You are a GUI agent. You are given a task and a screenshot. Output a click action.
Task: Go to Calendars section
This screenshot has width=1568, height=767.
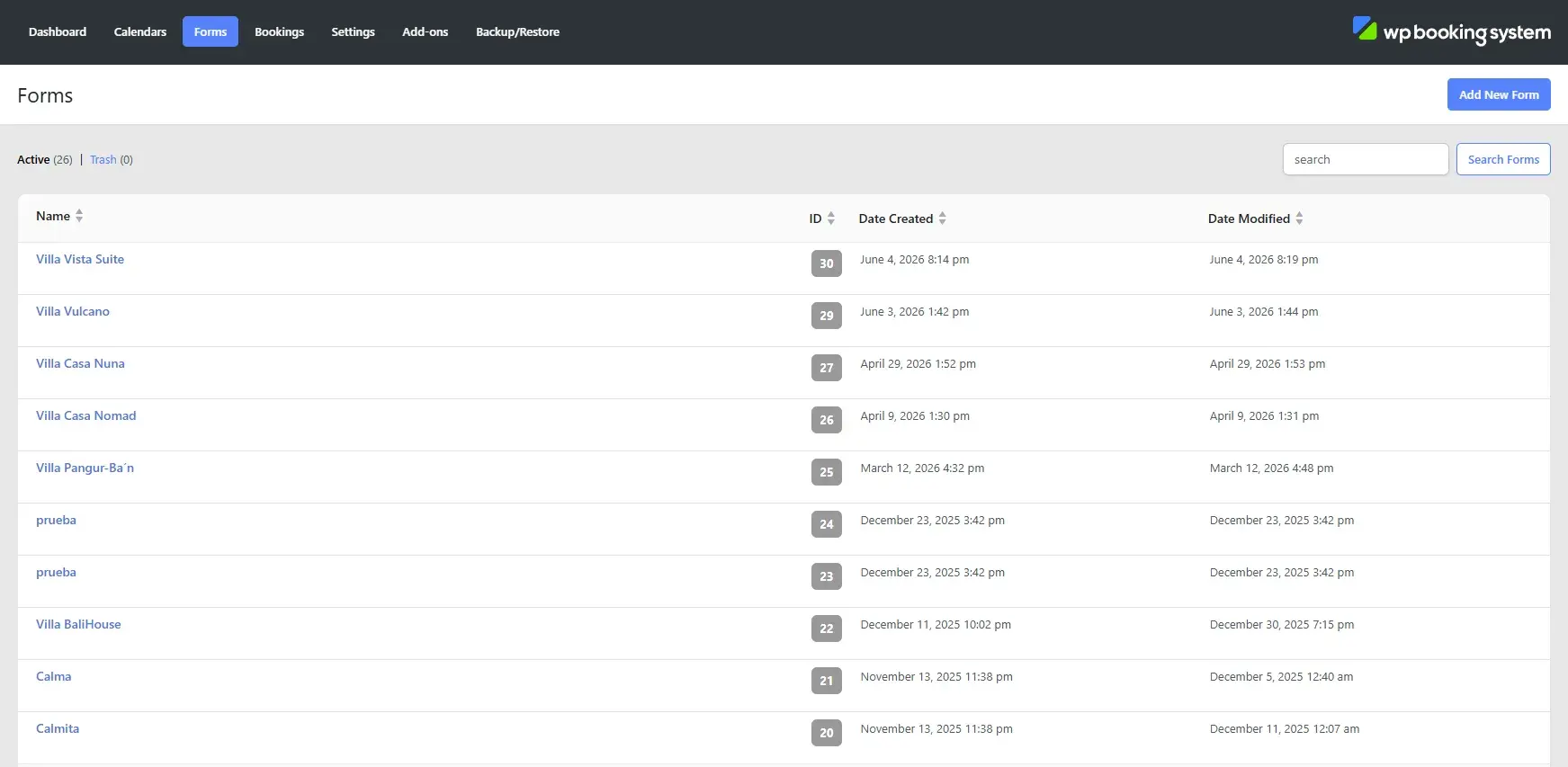point(140,31)
